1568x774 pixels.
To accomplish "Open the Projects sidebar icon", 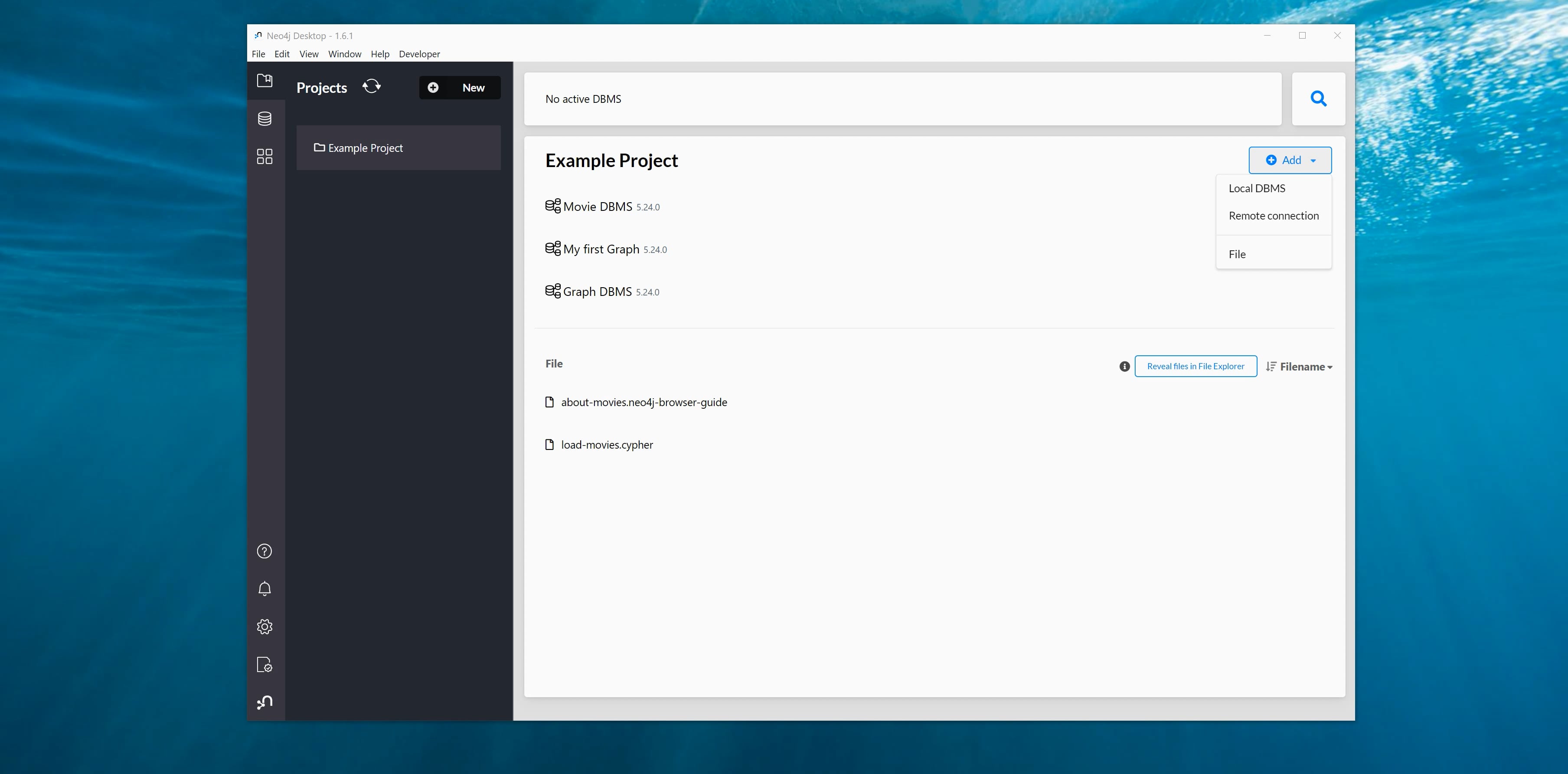I will click(264, 80).
